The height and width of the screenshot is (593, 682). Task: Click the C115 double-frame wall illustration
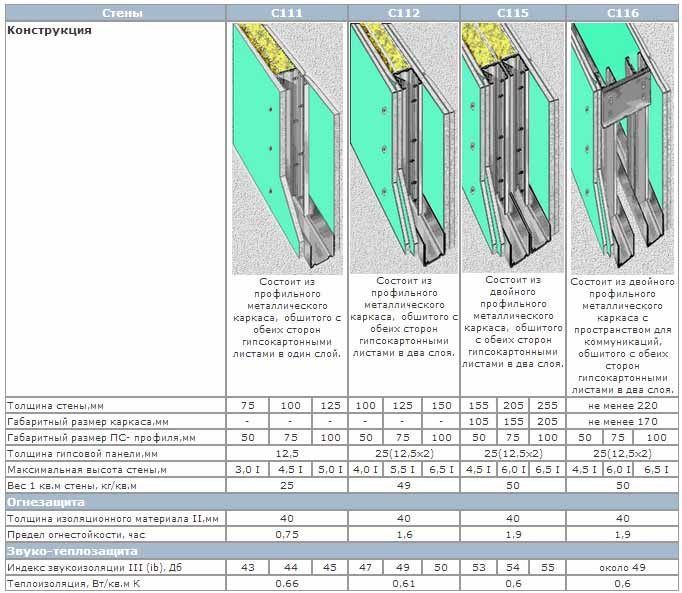(x=513, y=148)
